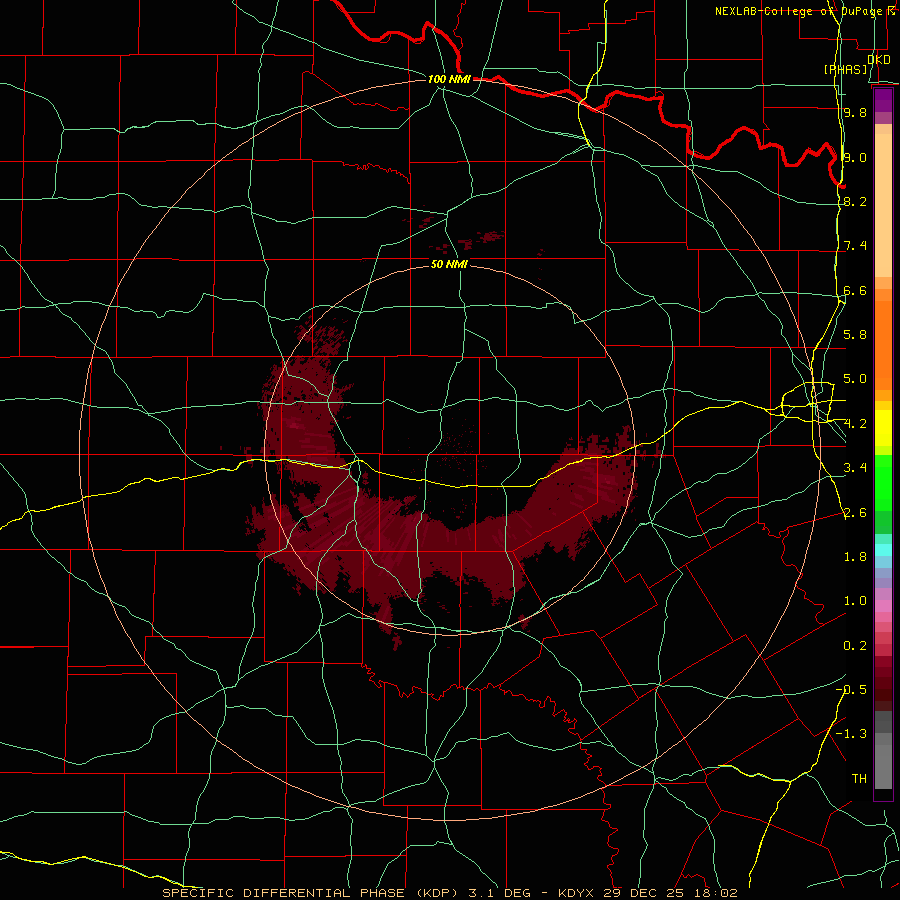Click the SPECIFIC DIFFERENTIAL PHASE (KDP) caption

[310, 893]
